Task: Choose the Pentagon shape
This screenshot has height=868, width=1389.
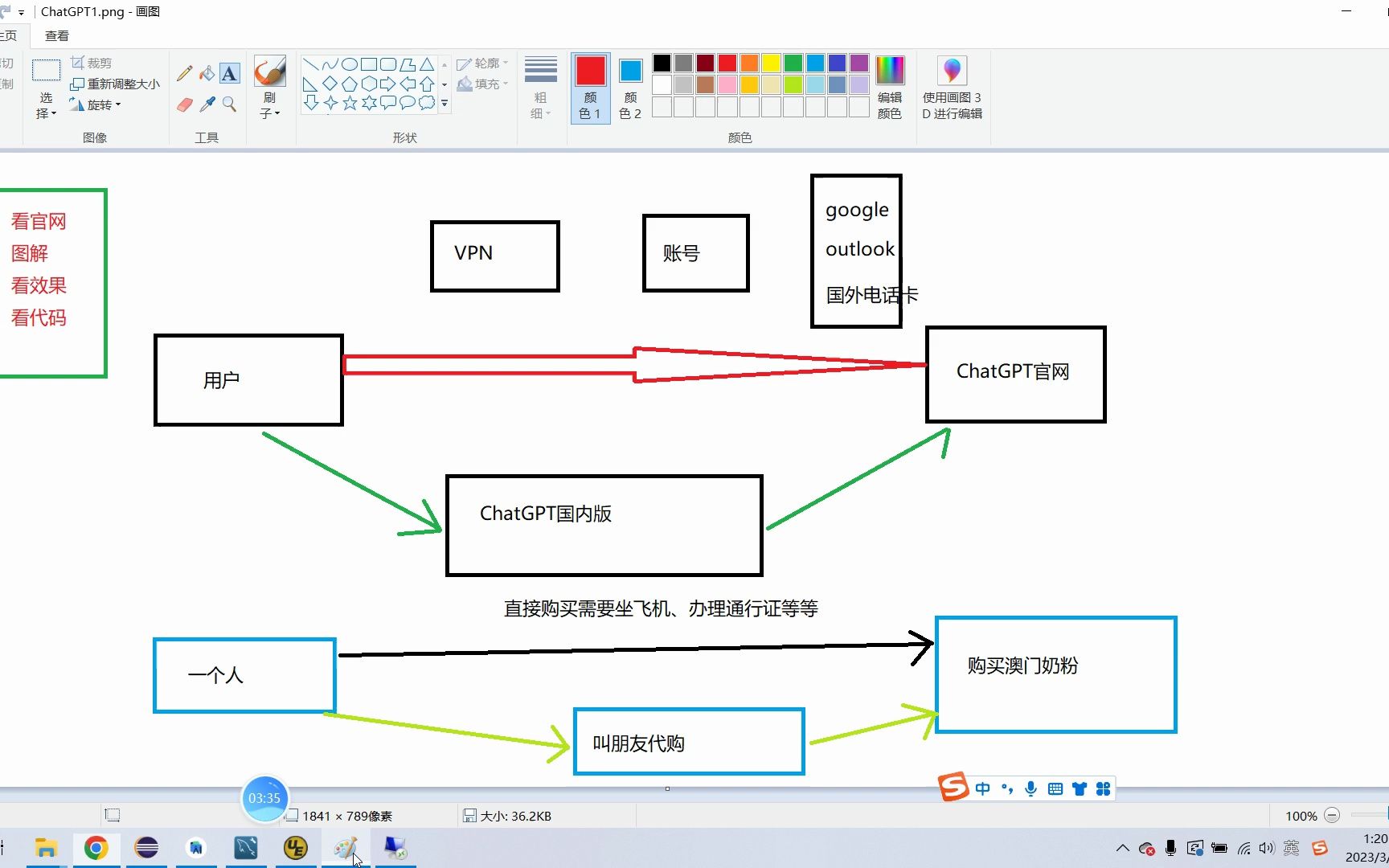Action: tap(349, 84)
